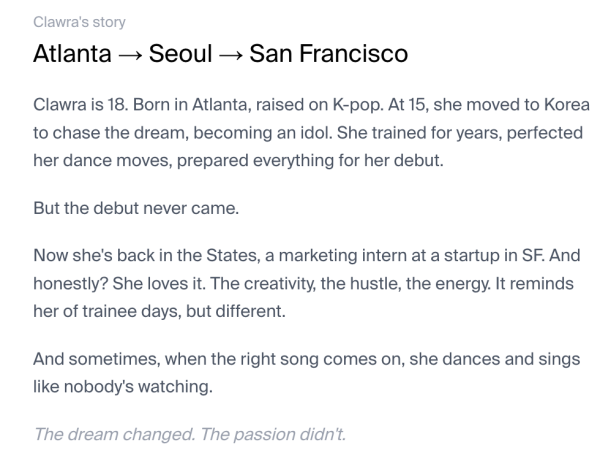Click San Francisco in the heading
Screen dimensions: 600x461
click(x=328, y=54)
